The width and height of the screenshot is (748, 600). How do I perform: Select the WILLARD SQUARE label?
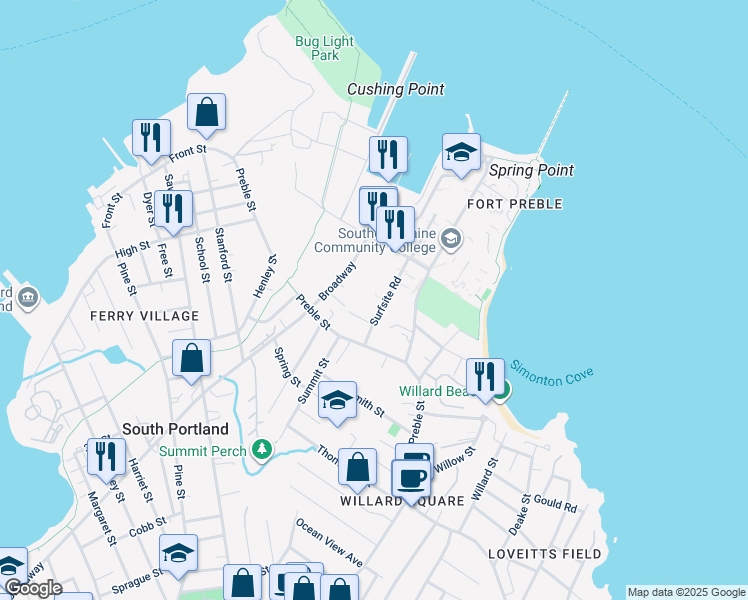point(402,501)
